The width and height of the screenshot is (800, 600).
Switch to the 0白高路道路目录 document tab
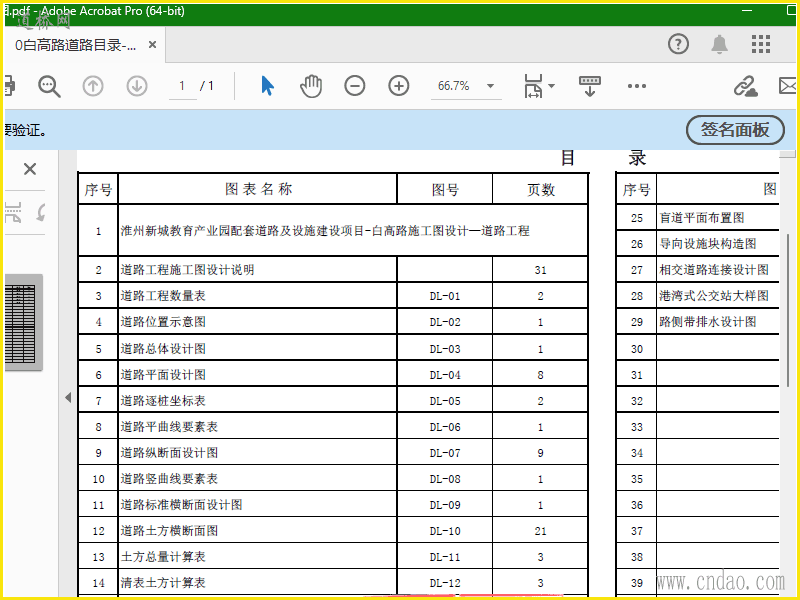[x=76, y=45]
